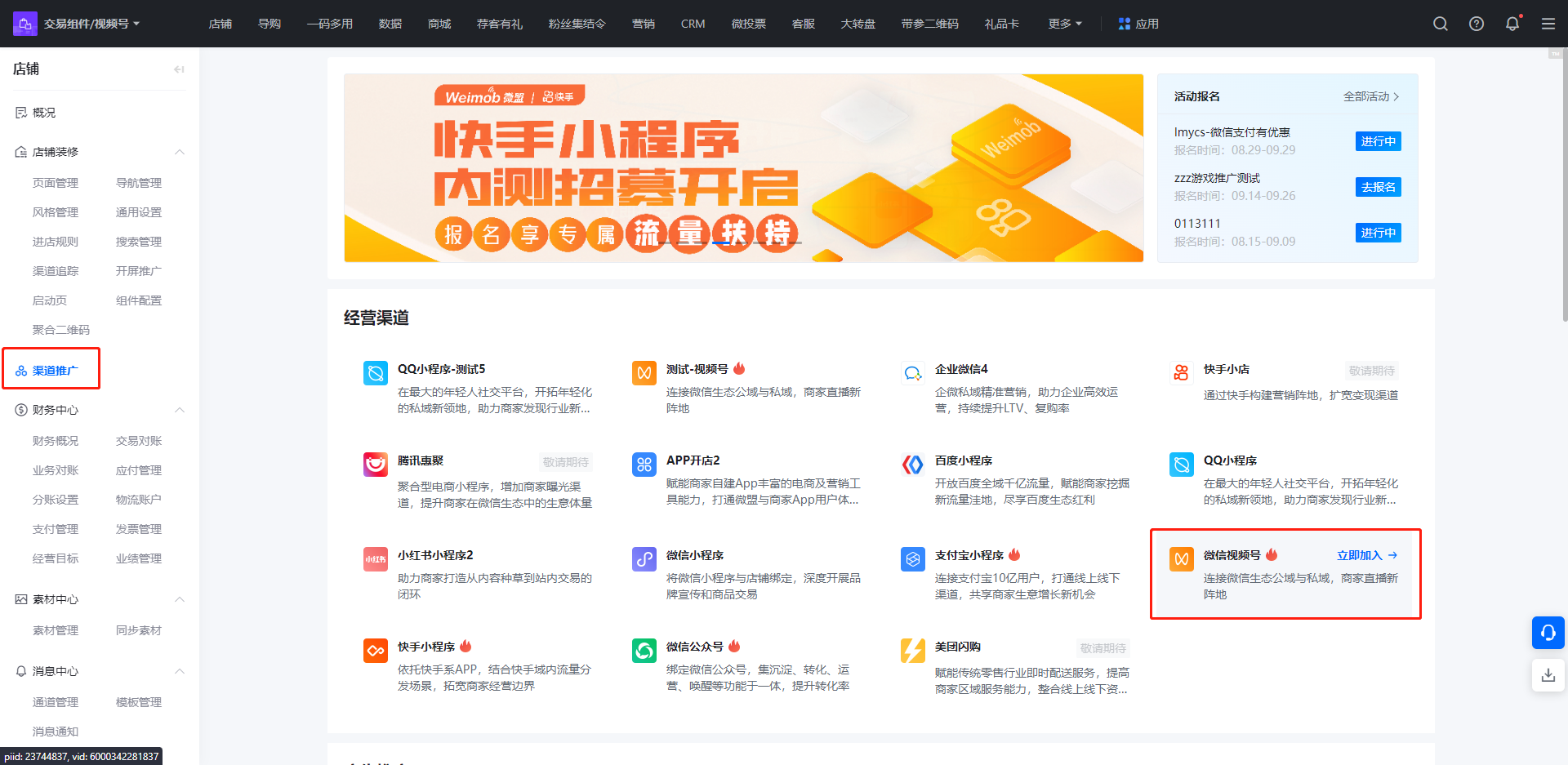This screenshot has height=765, width=1568.
Task: Open 百度小程序 channel icon
Action: pos(913,465)
